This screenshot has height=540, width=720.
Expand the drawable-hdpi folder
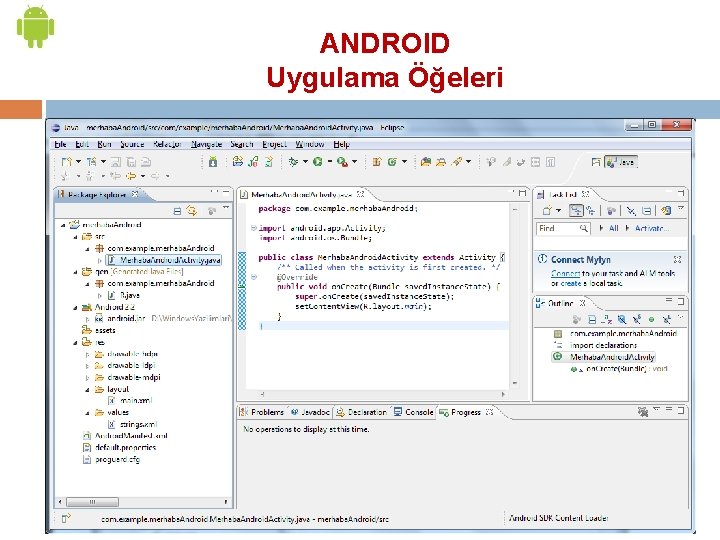87,354
